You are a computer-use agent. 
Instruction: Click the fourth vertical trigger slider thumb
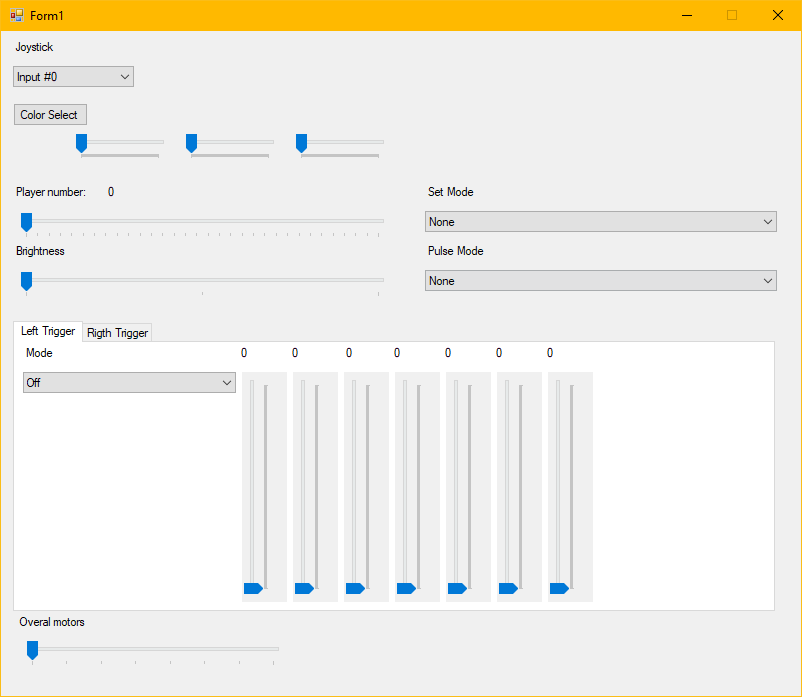point(406,588)
